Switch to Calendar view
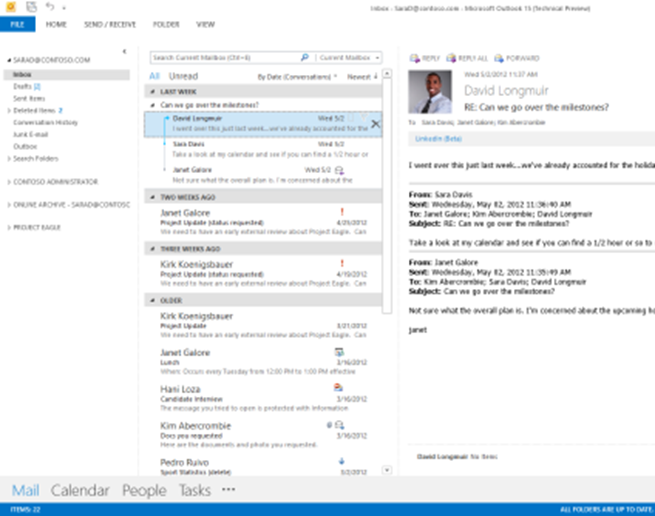Viewport: 655px width, 516px height. click(80, 490)
